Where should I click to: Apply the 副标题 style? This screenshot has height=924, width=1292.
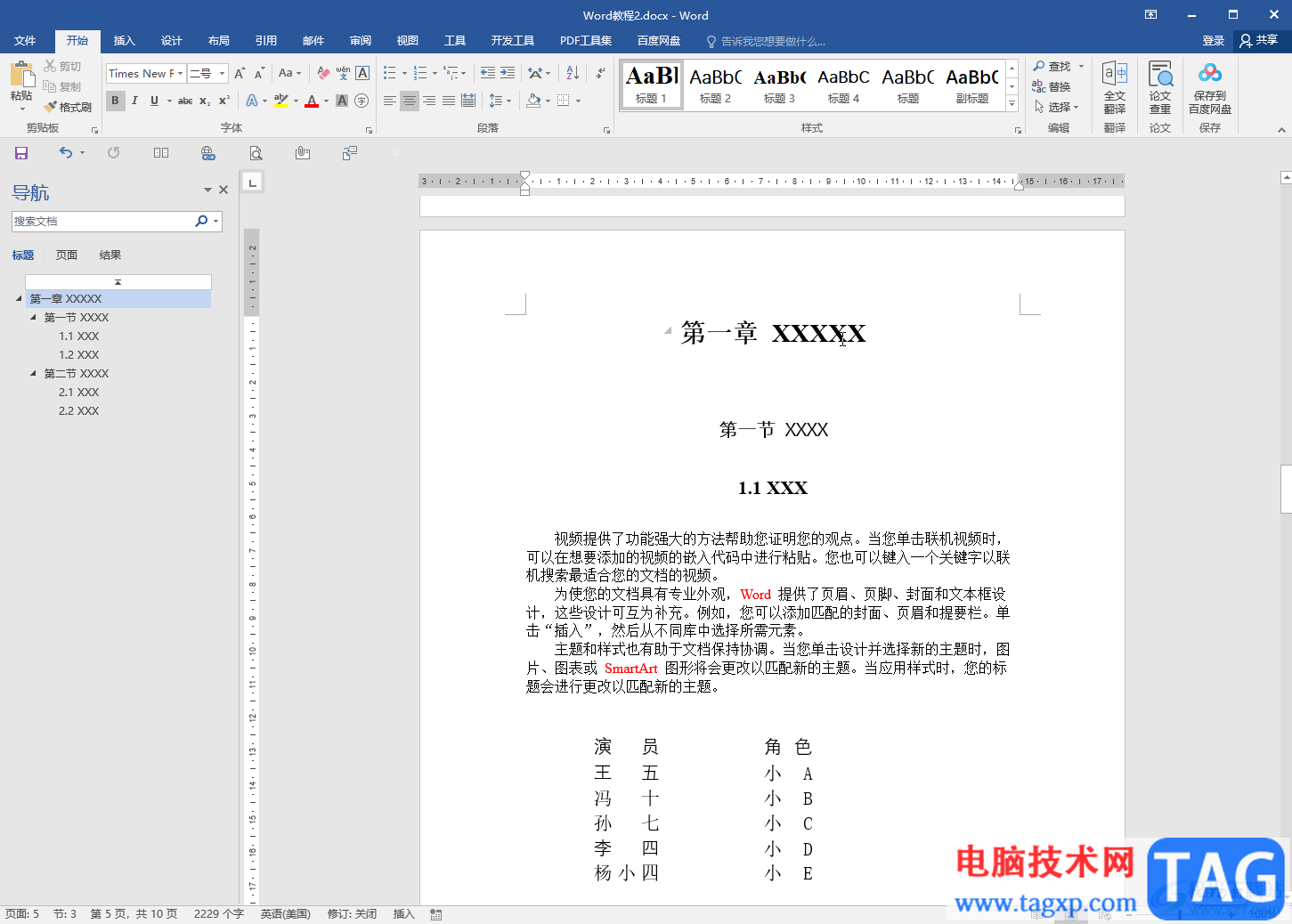pyautogui.click(x=971, y=85)
